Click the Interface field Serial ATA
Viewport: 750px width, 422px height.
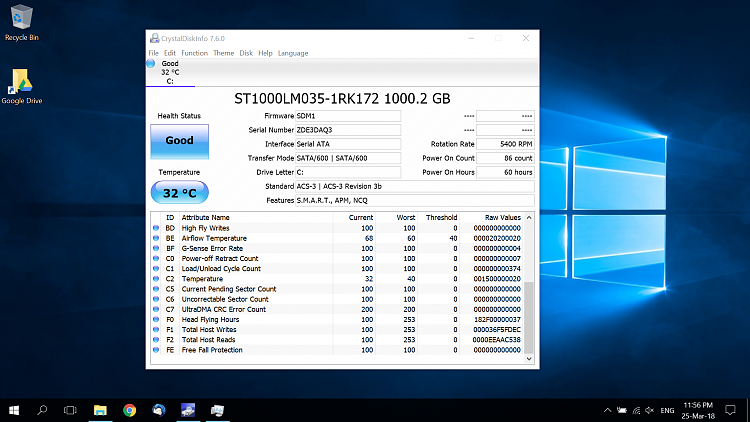click(348, 144)
